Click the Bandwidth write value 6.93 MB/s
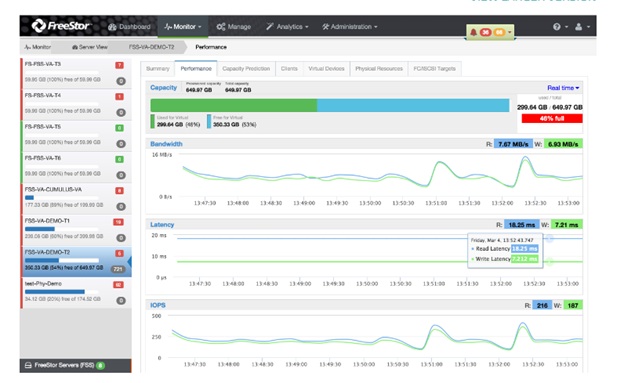This screenshot has width=624, height=383. click(x=563, y=144)
